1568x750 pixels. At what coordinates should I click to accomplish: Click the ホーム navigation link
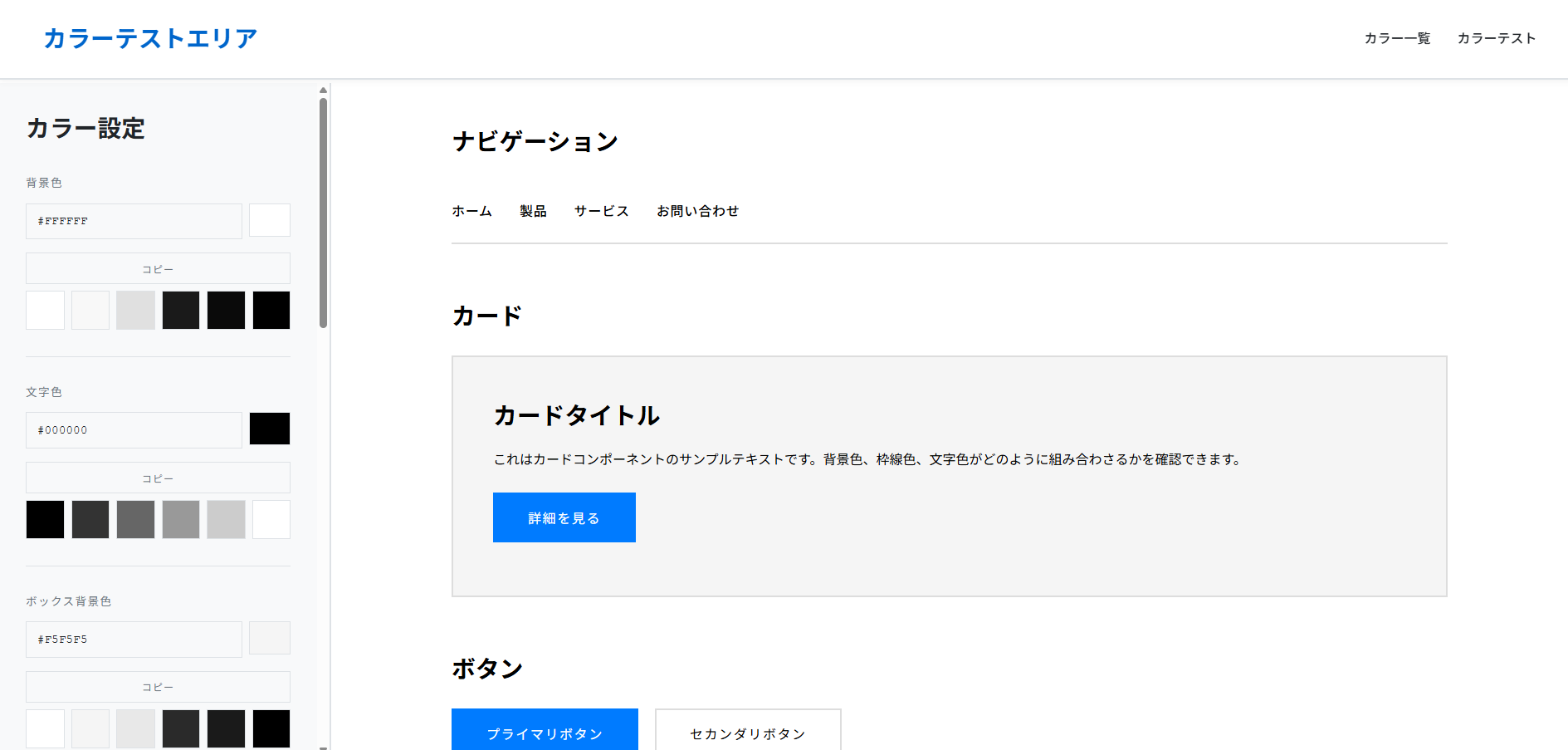pyautogui.click(x=471, y=211)
